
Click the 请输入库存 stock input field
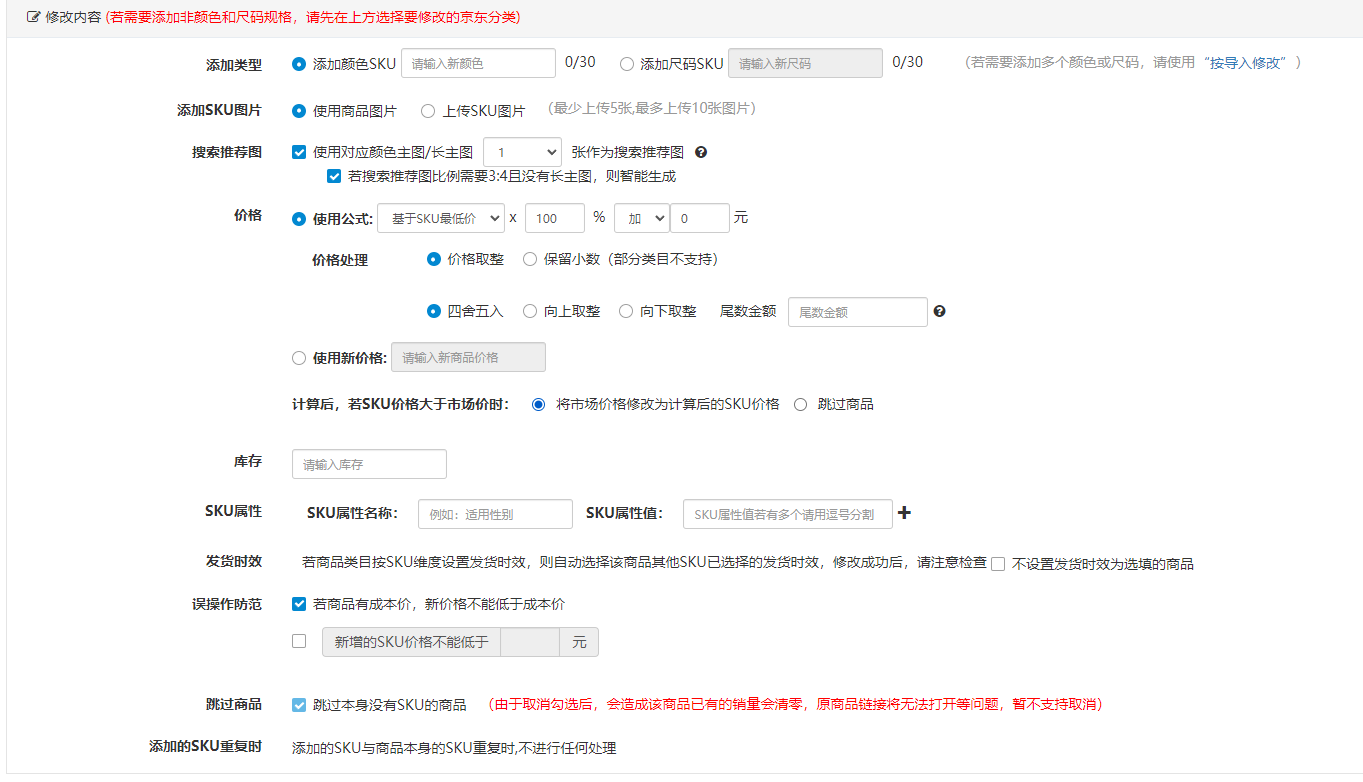tap(369, 465)
